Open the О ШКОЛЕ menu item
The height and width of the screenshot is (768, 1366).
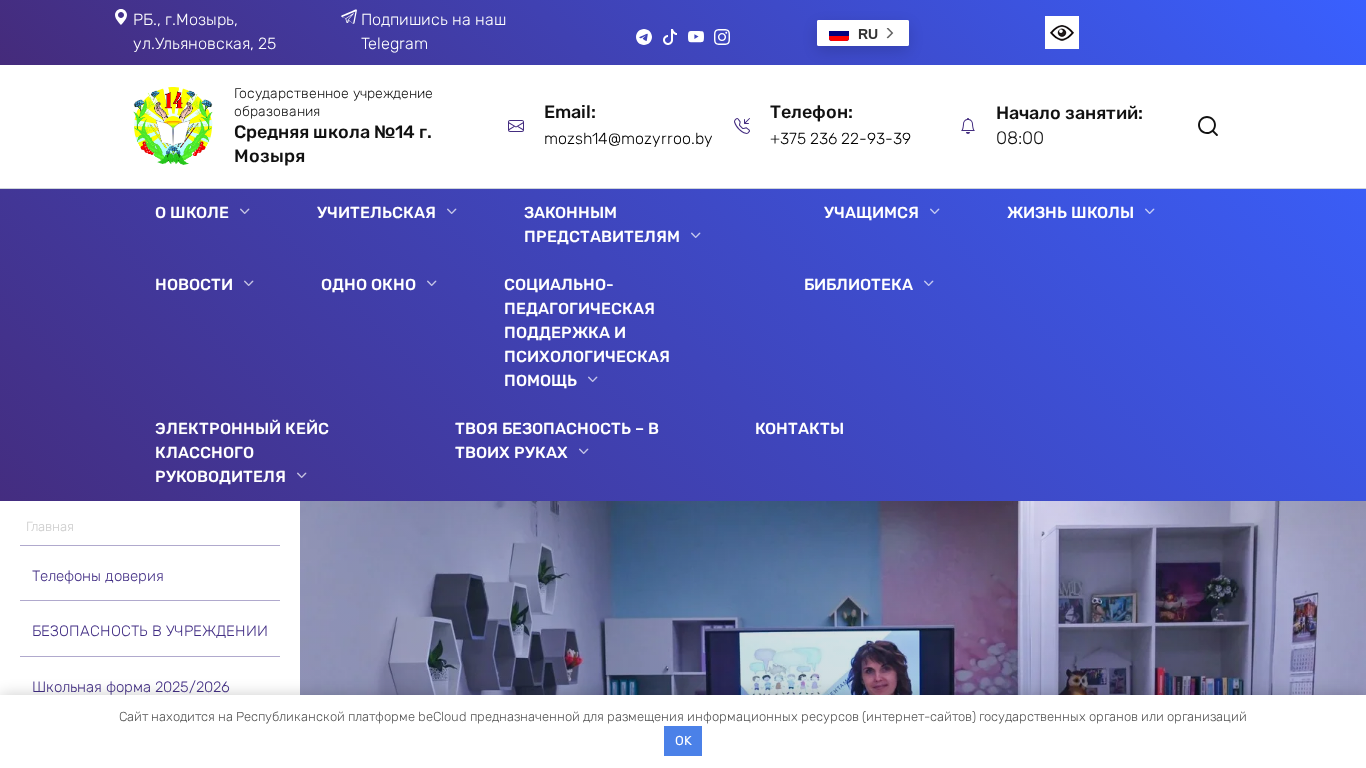[192, 212]
